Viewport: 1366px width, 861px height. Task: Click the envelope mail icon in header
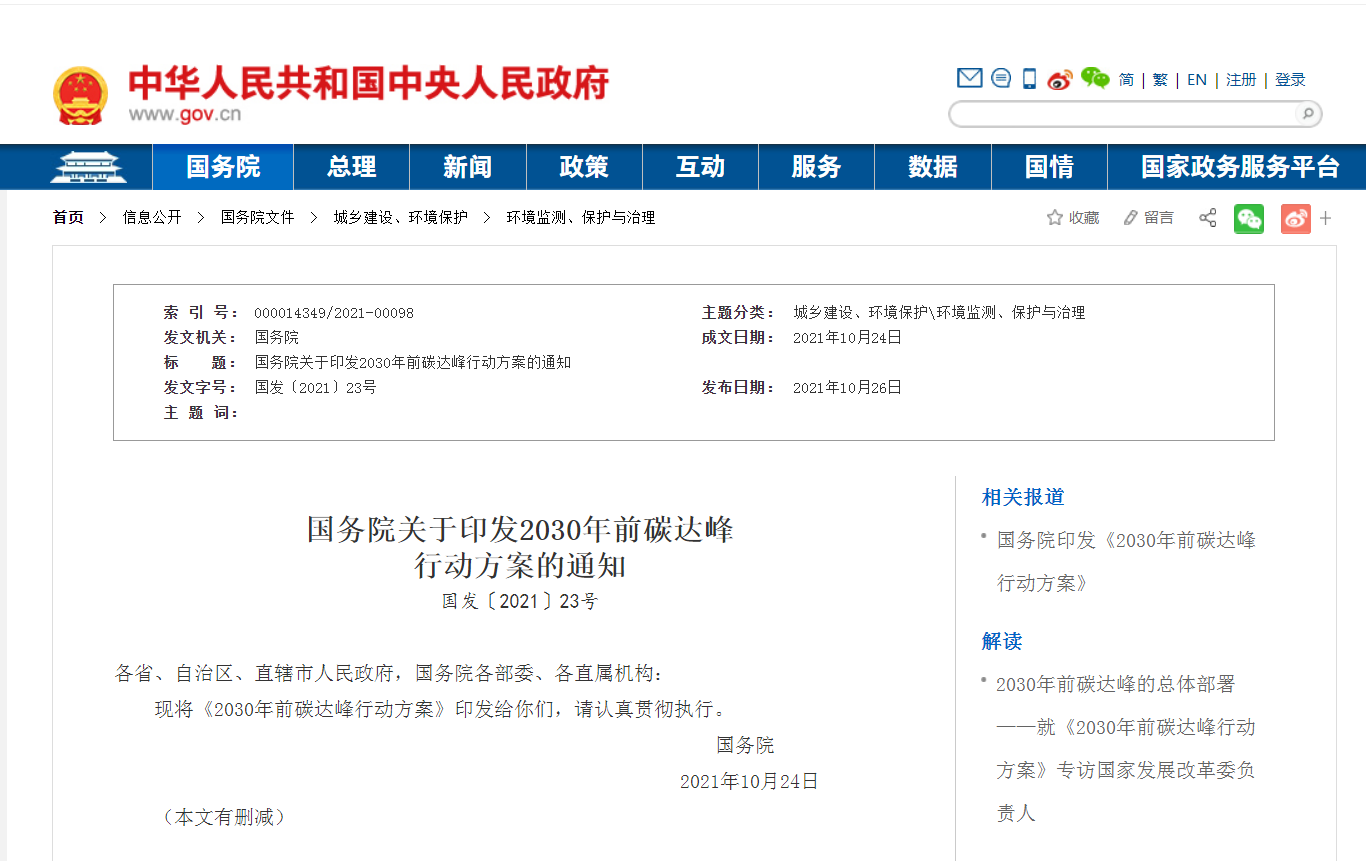coord(969,79)
